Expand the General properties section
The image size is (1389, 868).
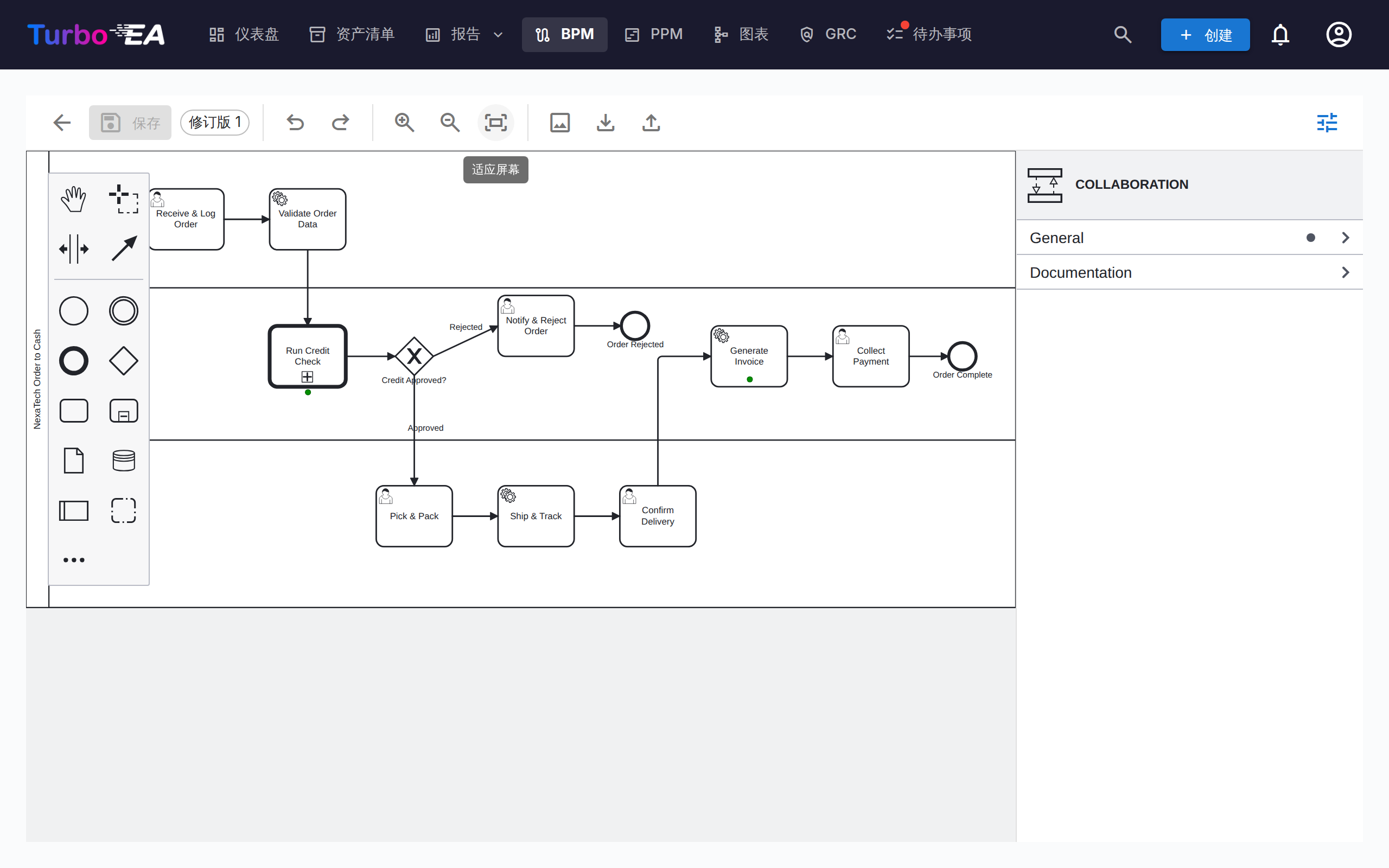click(x=1189, y=238)
